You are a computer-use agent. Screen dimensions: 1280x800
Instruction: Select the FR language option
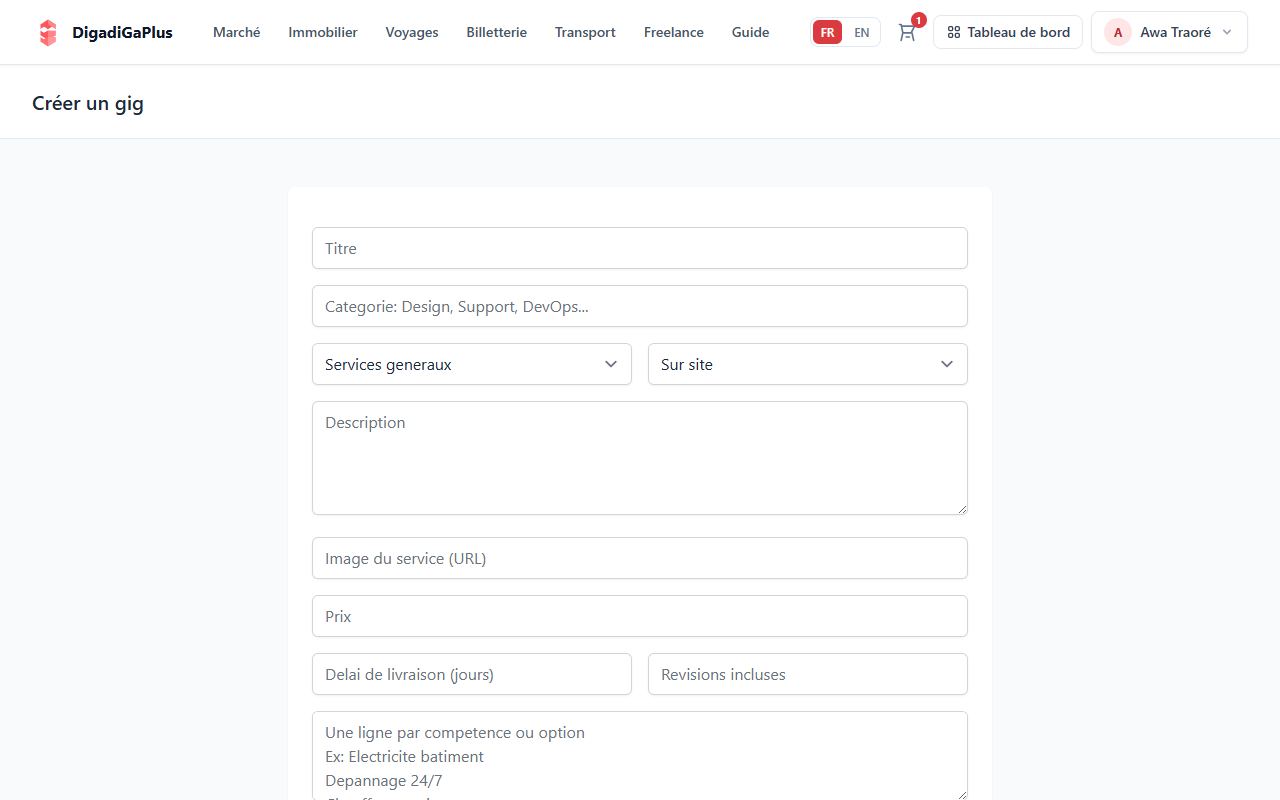[827, 32]
